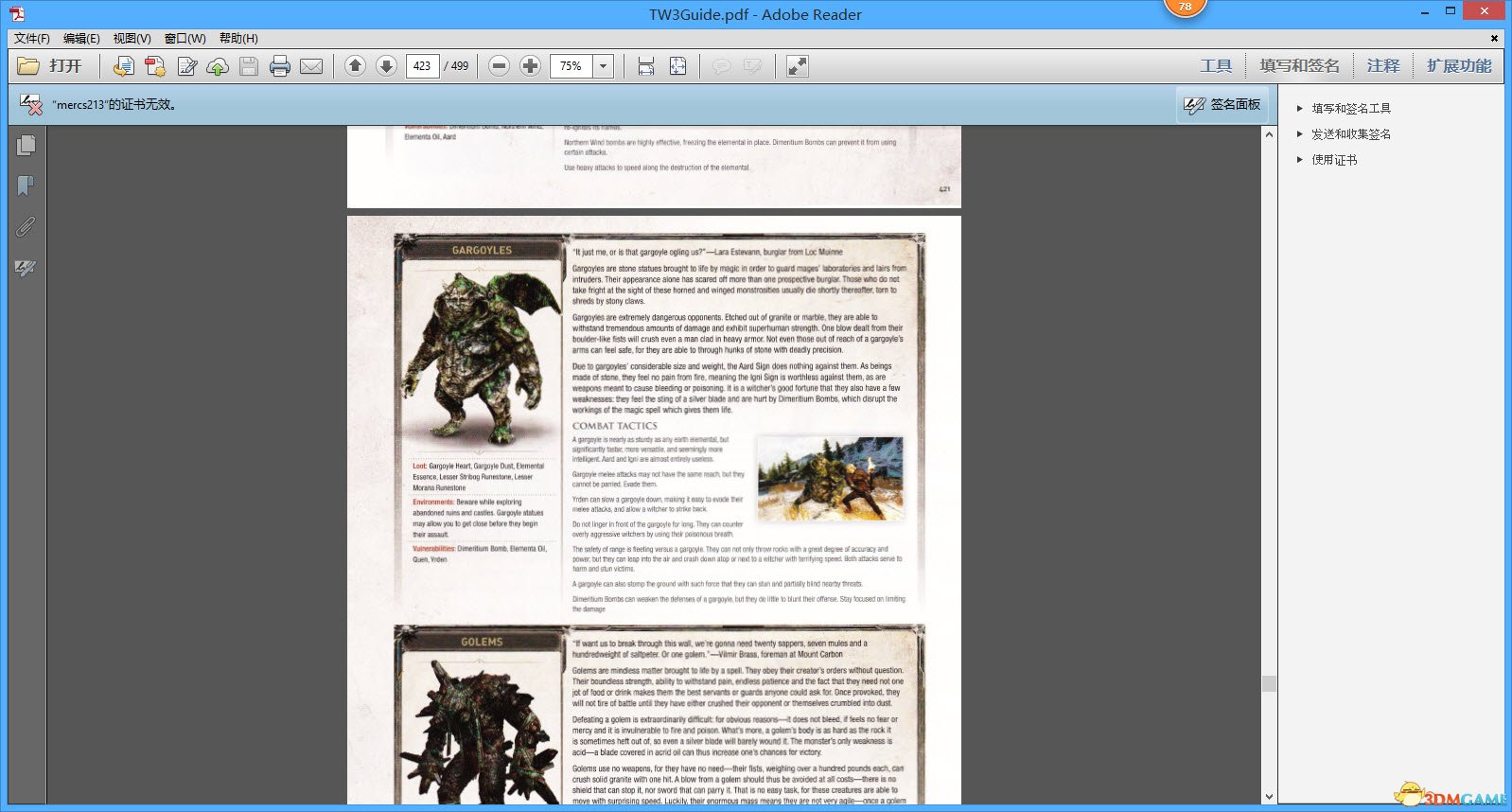Open the Fill & Sign (填写和签名) pane
Image resolution: width=1512 pixels, height=812 pixels.
coord(1299,66)
